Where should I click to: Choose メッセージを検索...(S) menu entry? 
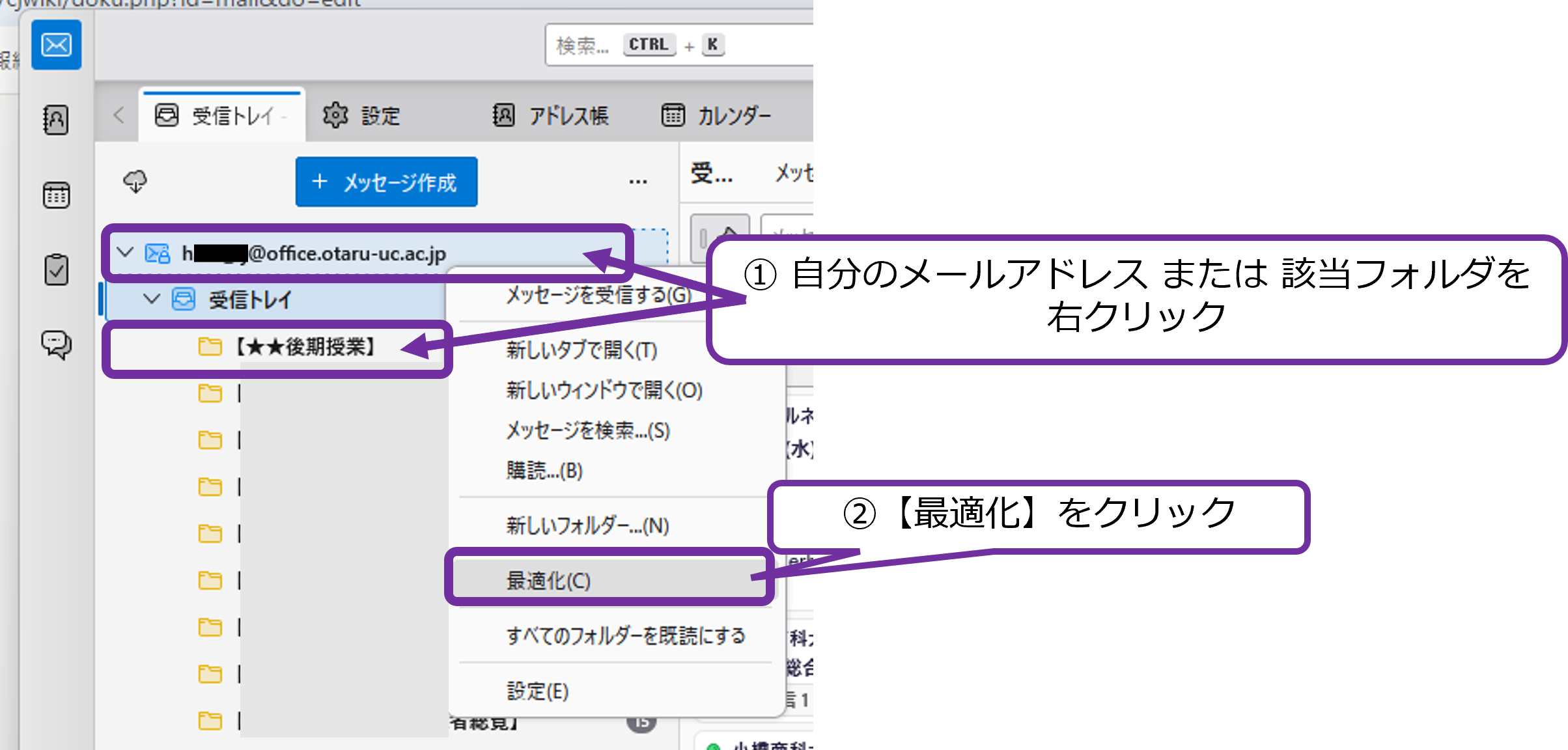(587, 430)
